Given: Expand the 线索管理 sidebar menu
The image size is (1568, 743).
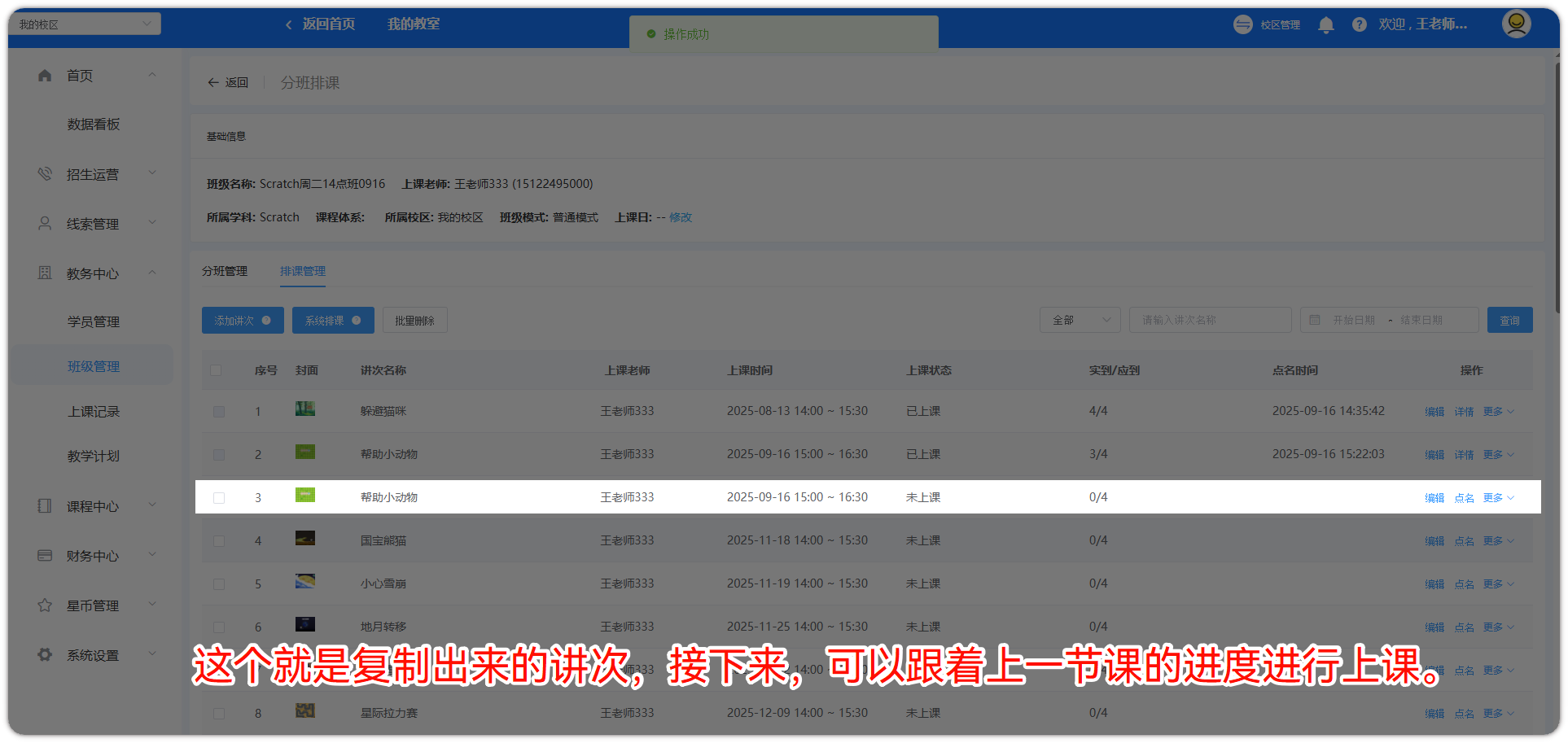Looking at the screenshot, I should (x=152, y=223).
